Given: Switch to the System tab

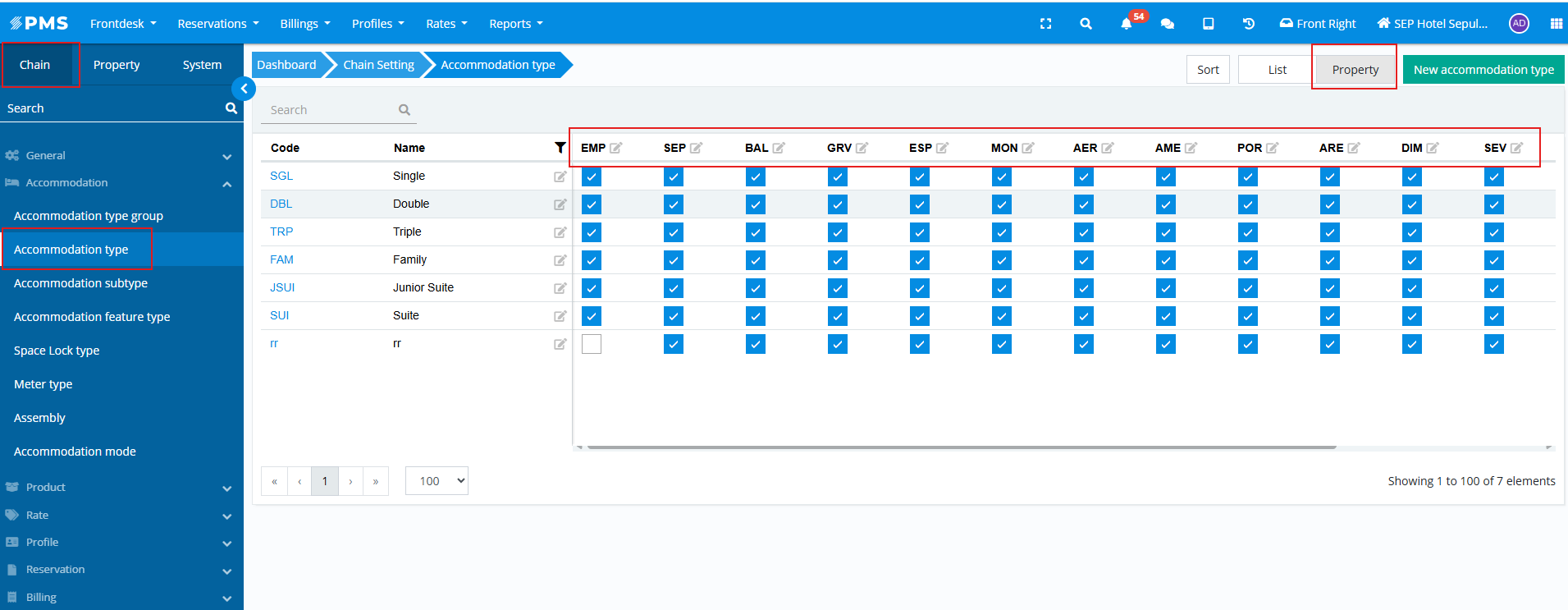Looking at the screenshot, I should (x=202, y=65).
